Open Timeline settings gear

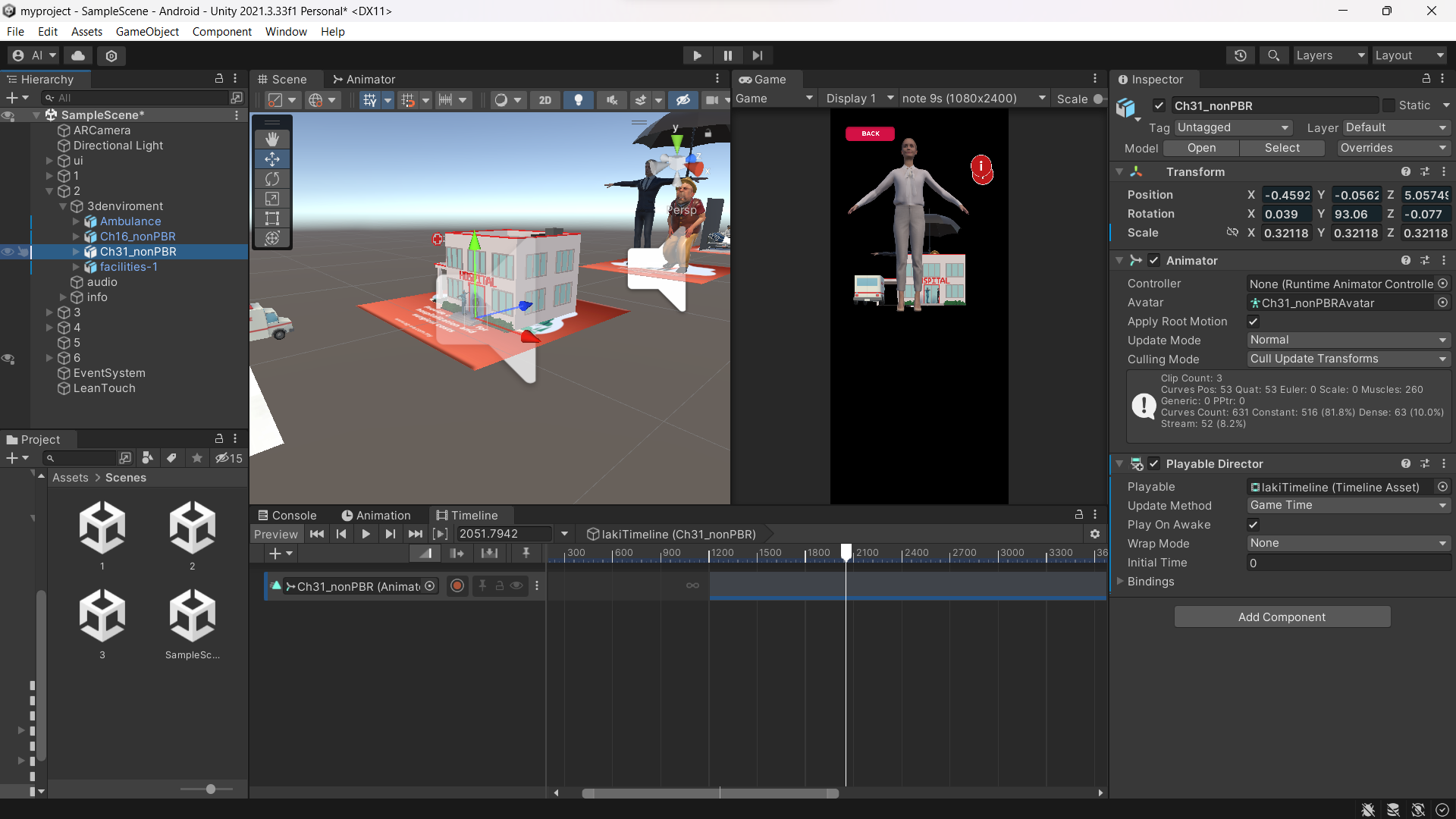pos(1094,534)
